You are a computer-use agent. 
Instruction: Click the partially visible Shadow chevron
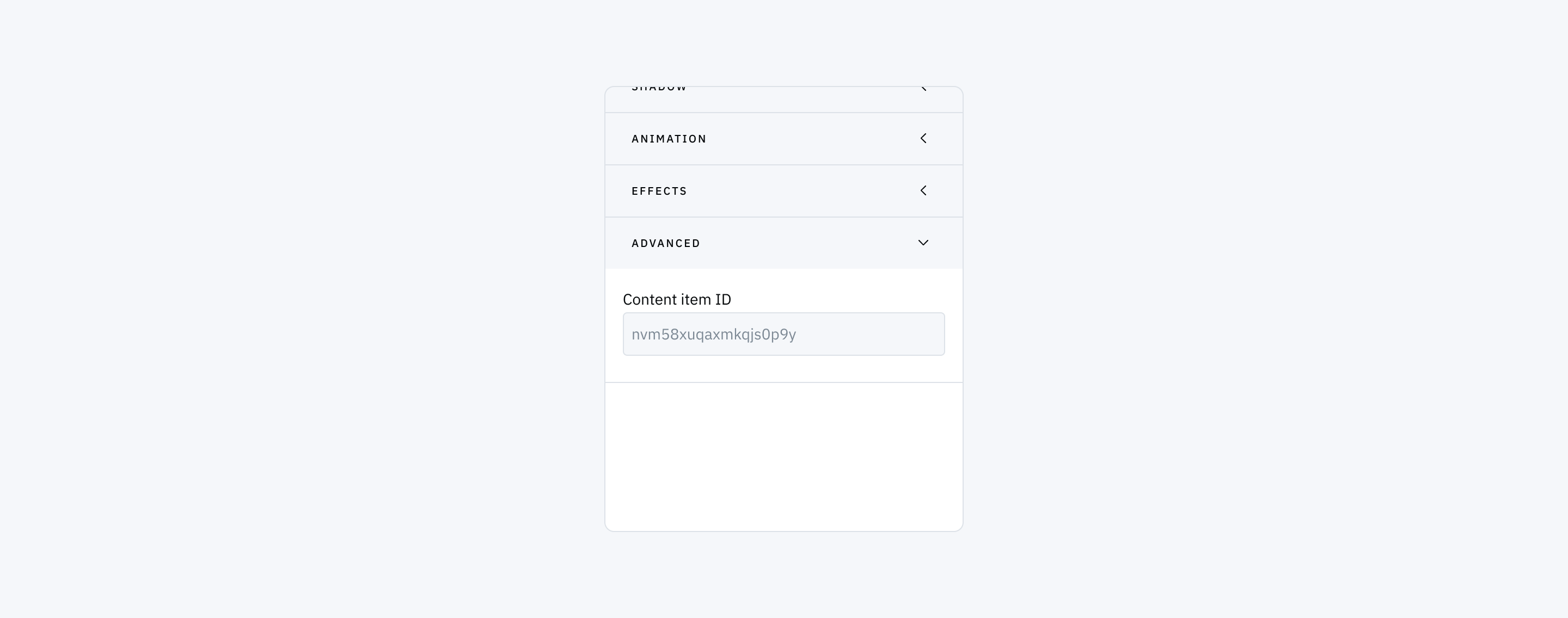923,89
